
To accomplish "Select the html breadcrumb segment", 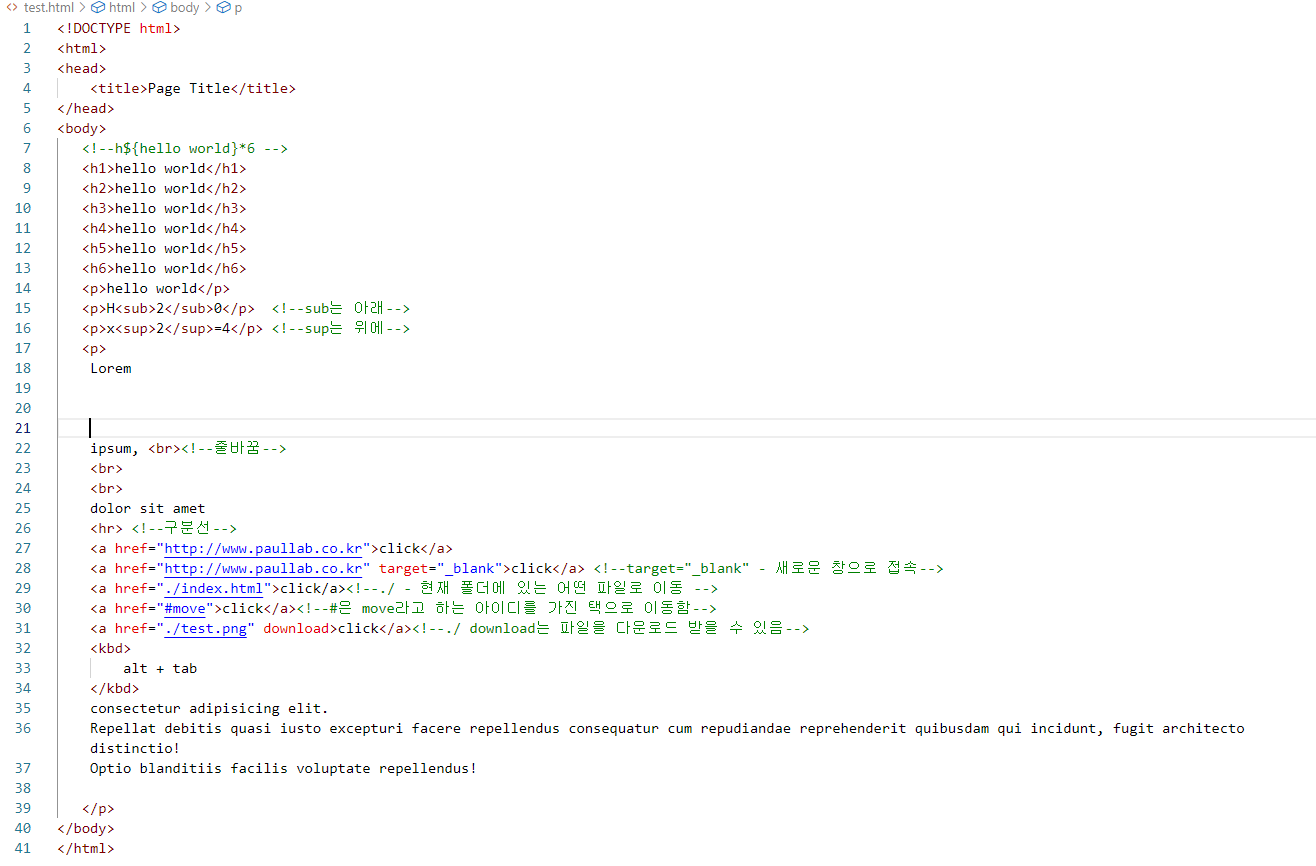I will (x=122, y=7).
